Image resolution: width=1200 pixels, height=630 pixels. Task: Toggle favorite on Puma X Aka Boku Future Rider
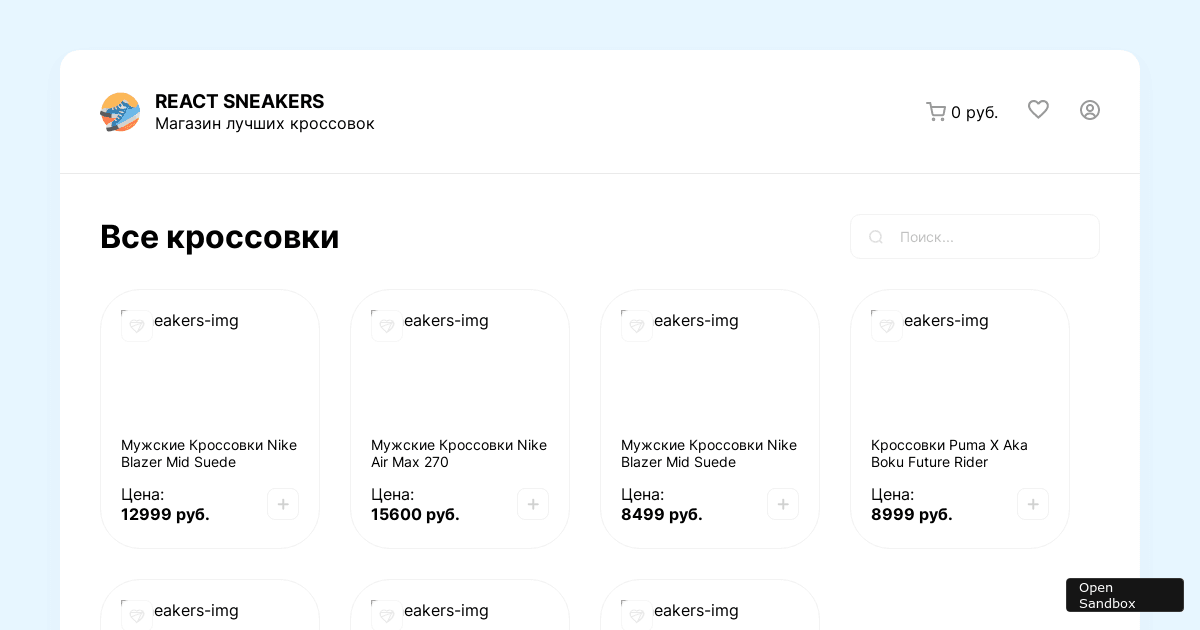click(887, 326)
